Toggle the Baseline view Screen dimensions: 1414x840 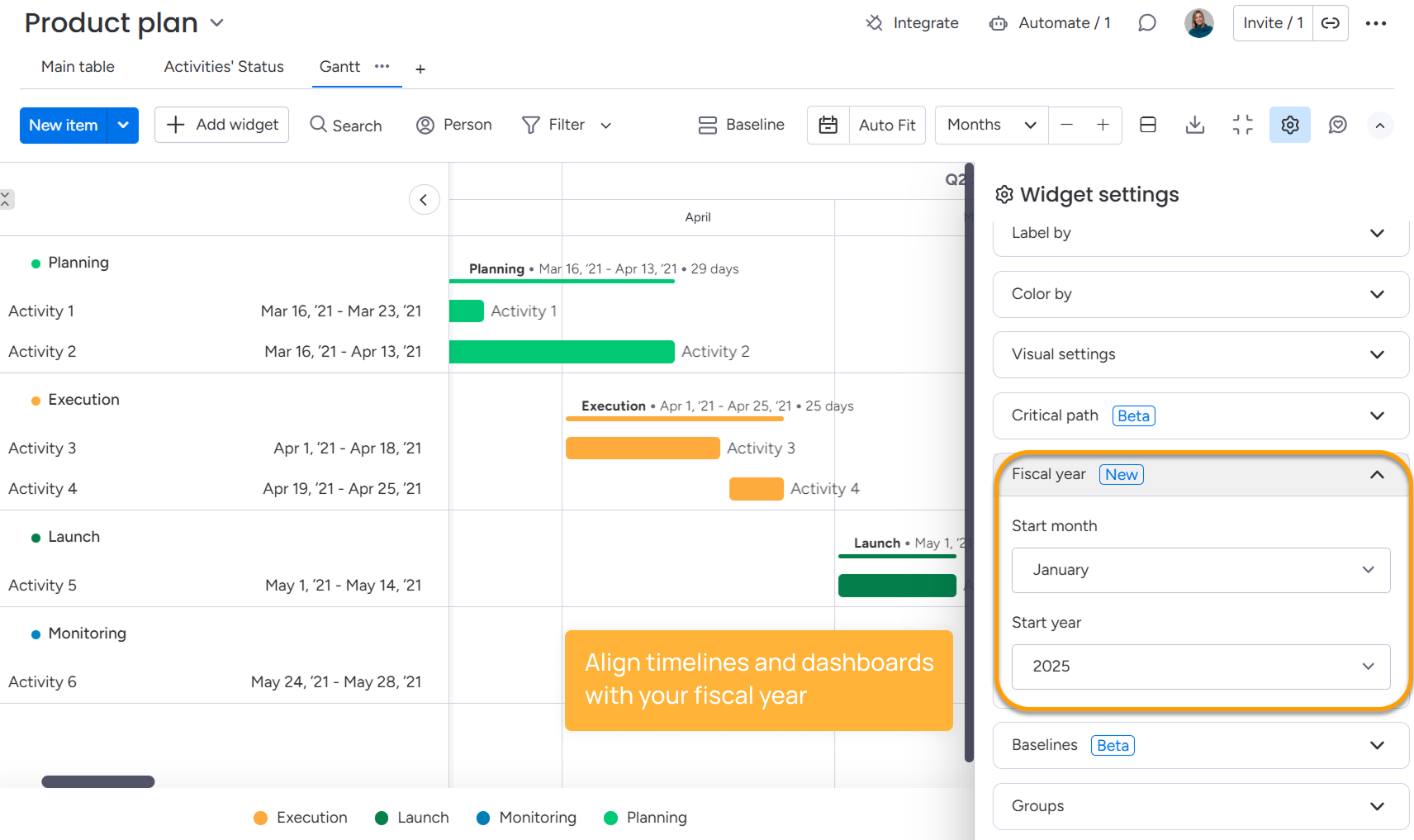(741, 125)
